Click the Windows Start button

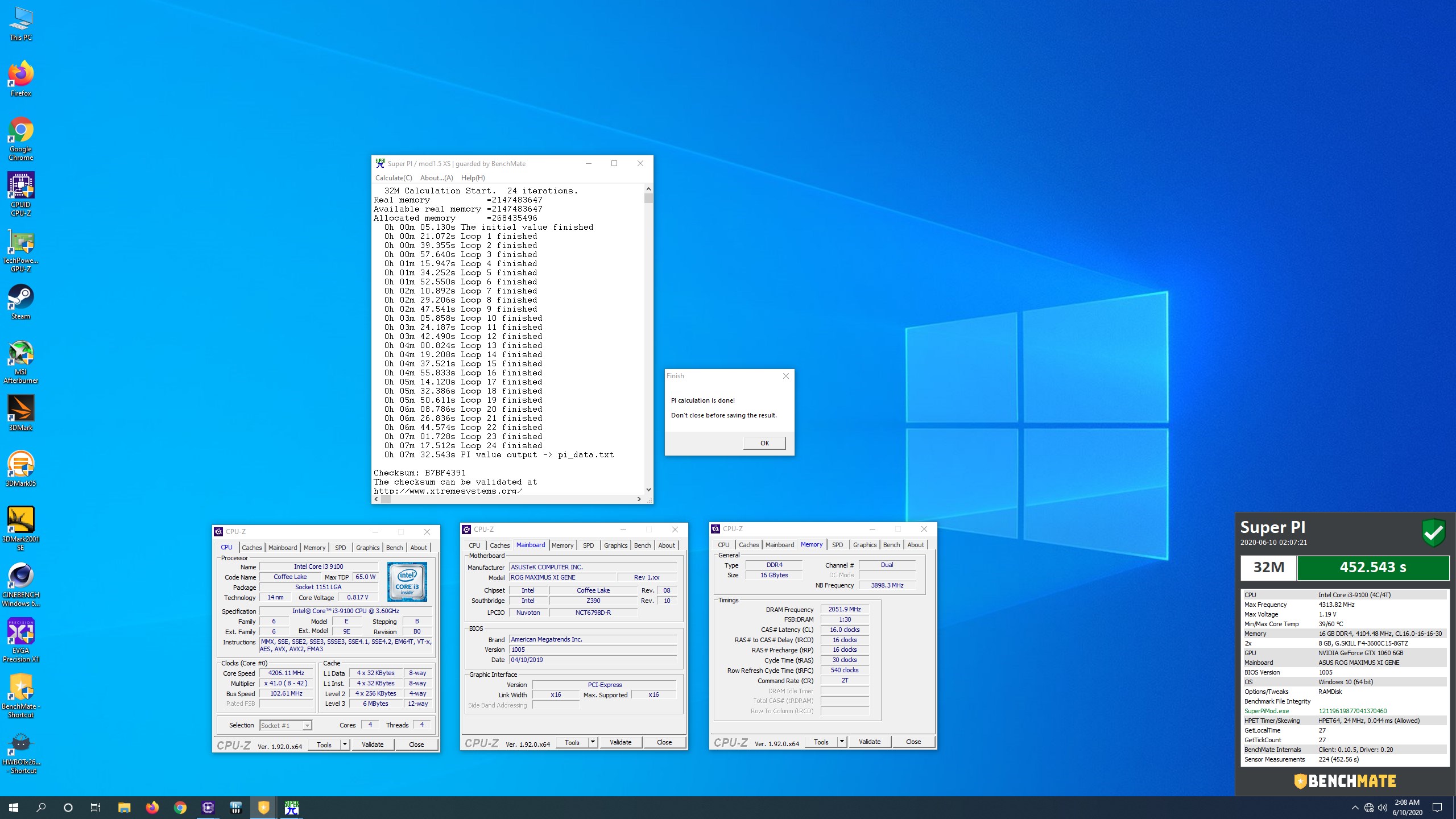[x=14, y=808]
